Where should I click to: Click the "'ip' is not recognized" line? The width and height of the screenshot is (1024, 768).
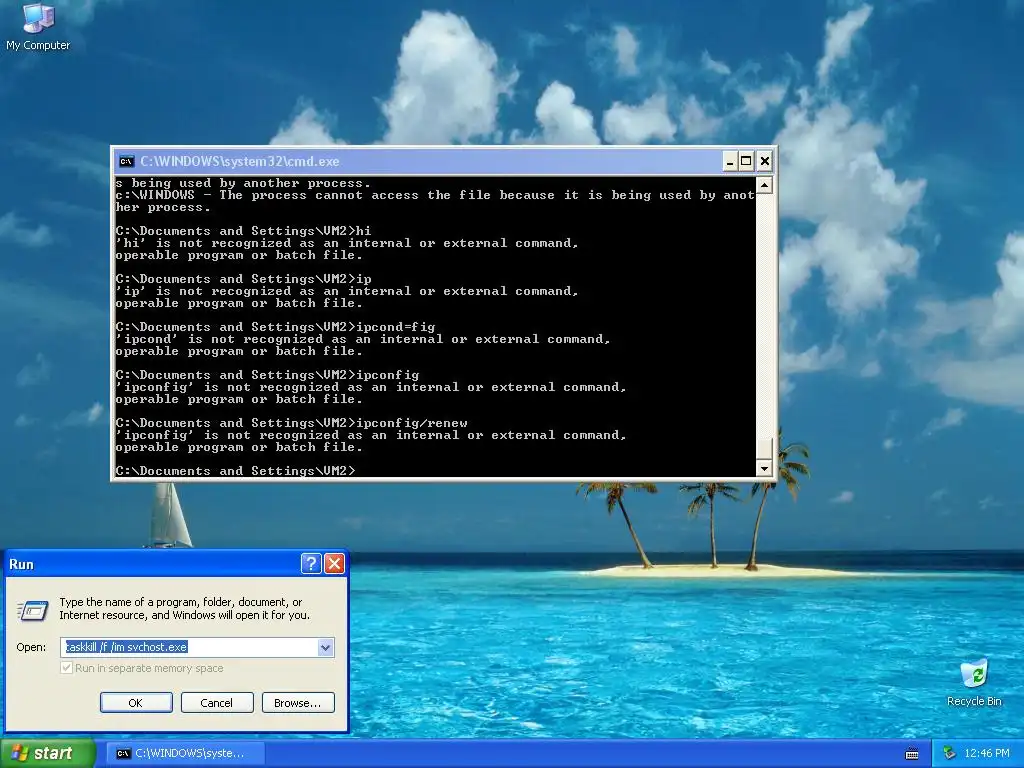tap(347, 291)
